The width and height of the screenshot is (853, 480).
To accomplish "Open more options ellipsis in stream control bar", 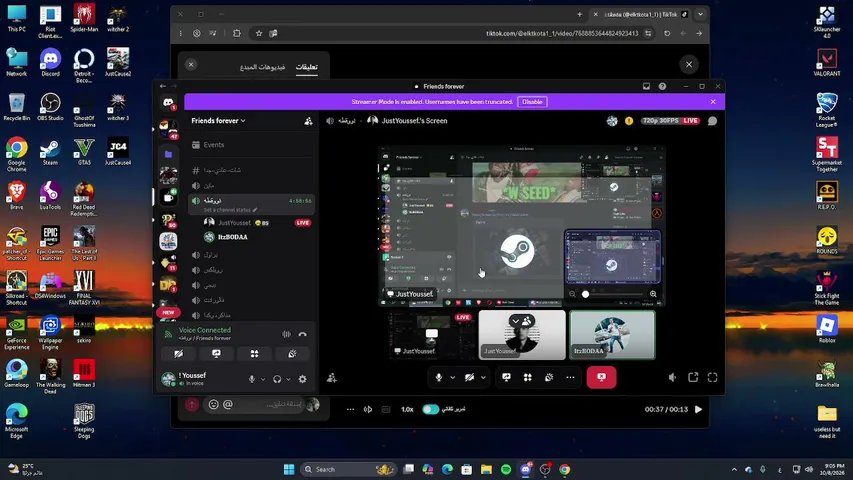I will pyautogui.click(x=570, y=377).
